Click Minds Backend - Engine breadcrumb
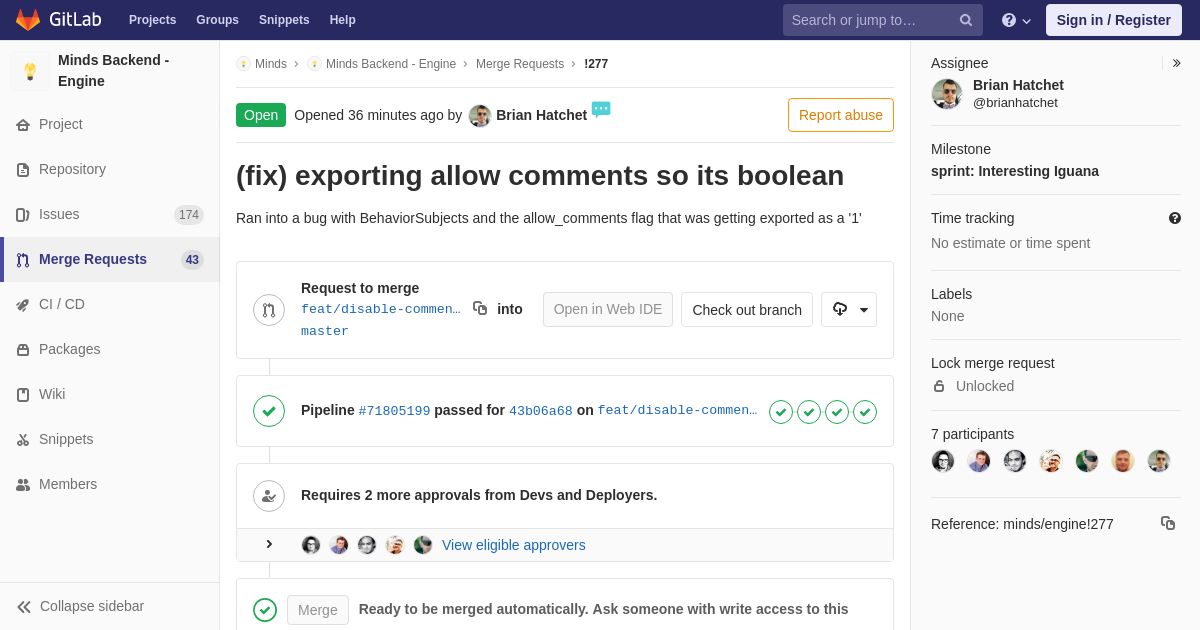1200x630 pixels. [390, 64]
